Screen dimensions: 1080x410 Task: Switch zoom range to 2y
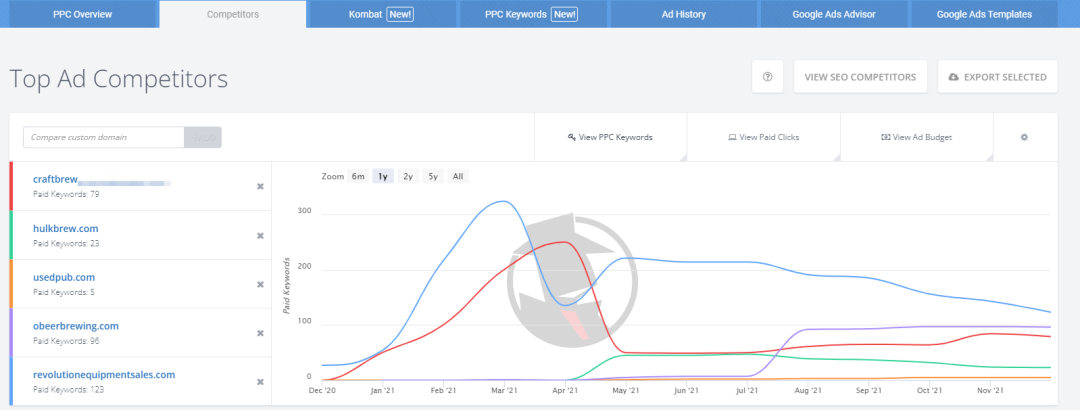pyautogui.click(x=408, y=176)
